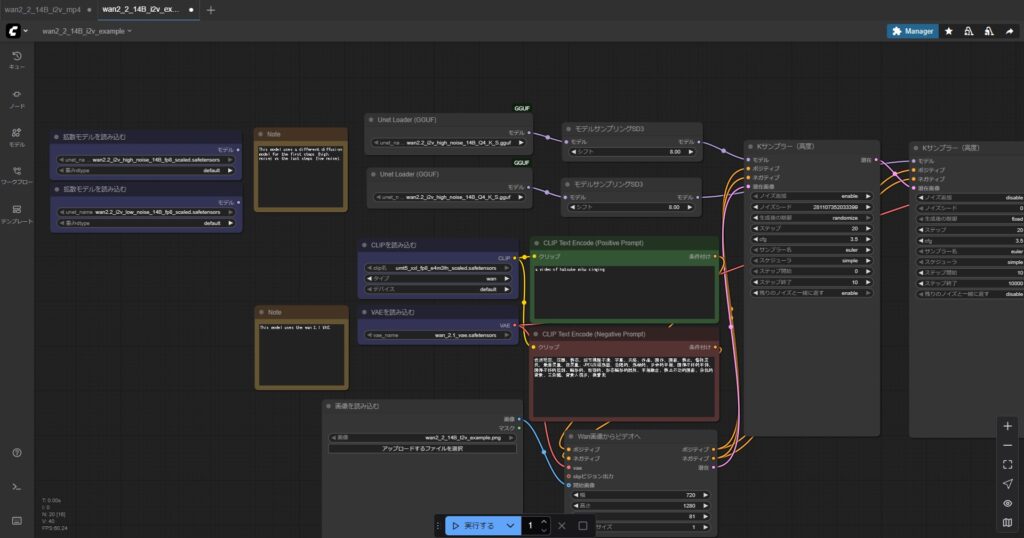Fit the workflow view to screen

1008,464
